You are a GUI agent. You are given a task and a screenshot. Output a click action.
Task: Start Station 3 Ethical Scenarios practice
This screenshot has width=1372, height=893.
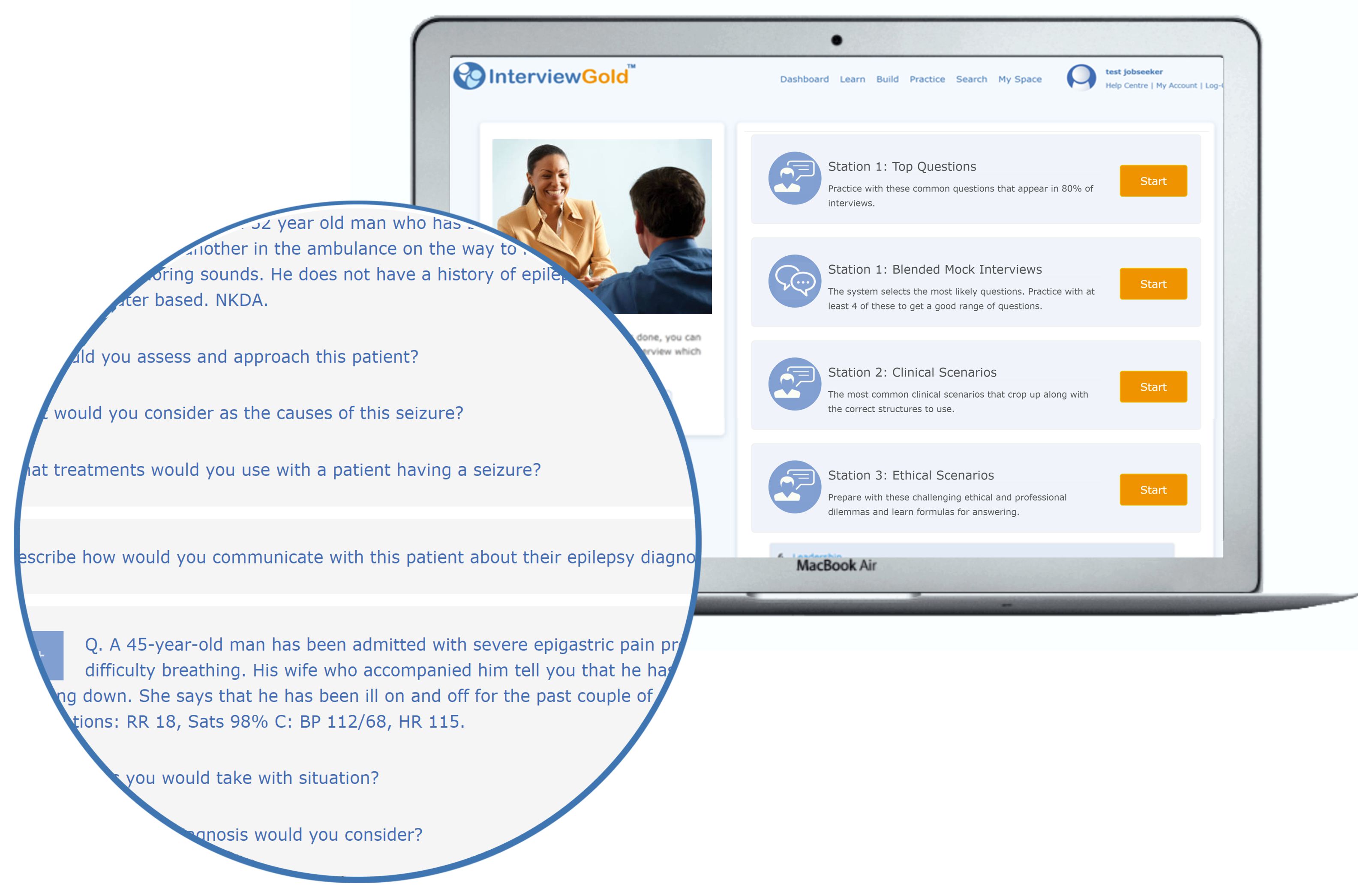[x=1153, y=489]
